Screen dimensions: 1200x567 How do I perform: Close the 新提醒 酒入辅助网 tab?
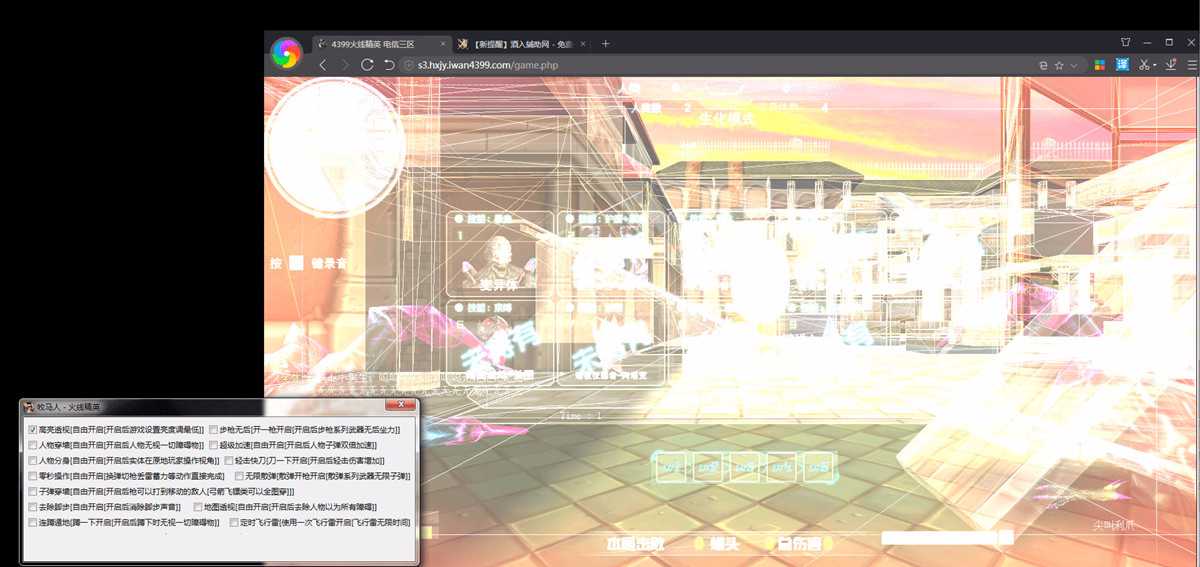[x=585, y=44]
